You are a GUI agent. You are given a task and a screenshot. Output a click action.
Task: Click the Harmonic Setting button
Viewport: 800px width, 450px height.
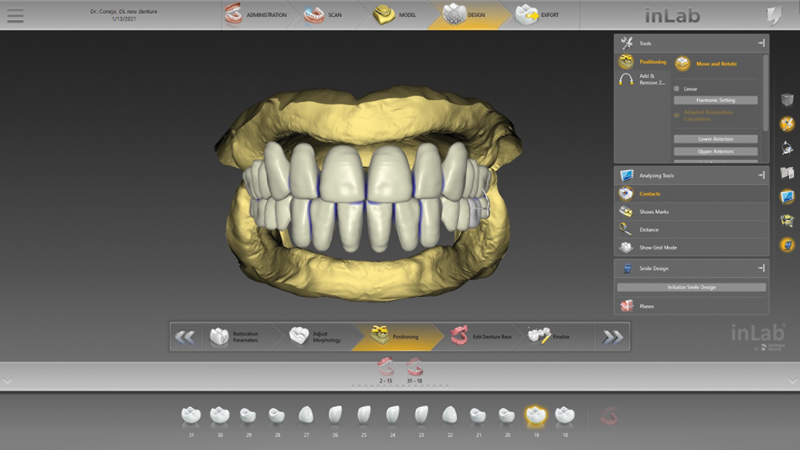click(715, 101)
